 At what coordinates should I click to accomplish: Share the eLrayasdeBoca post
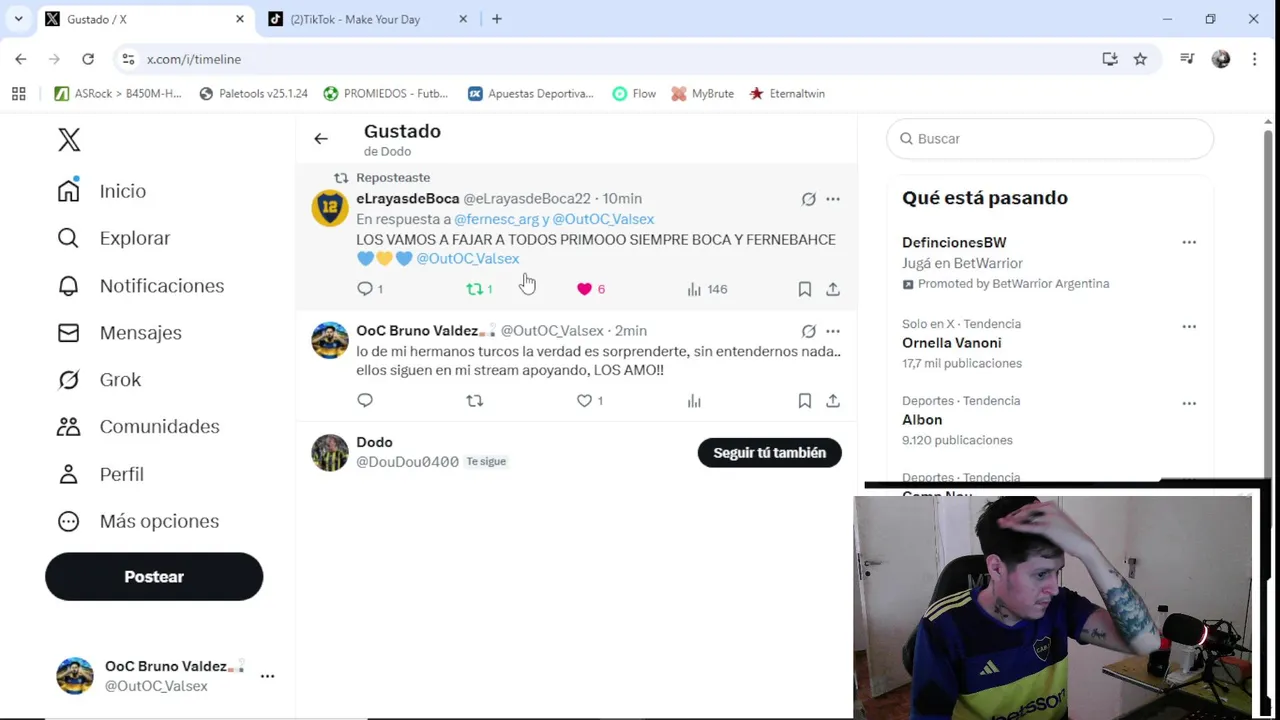click(832, 289)
